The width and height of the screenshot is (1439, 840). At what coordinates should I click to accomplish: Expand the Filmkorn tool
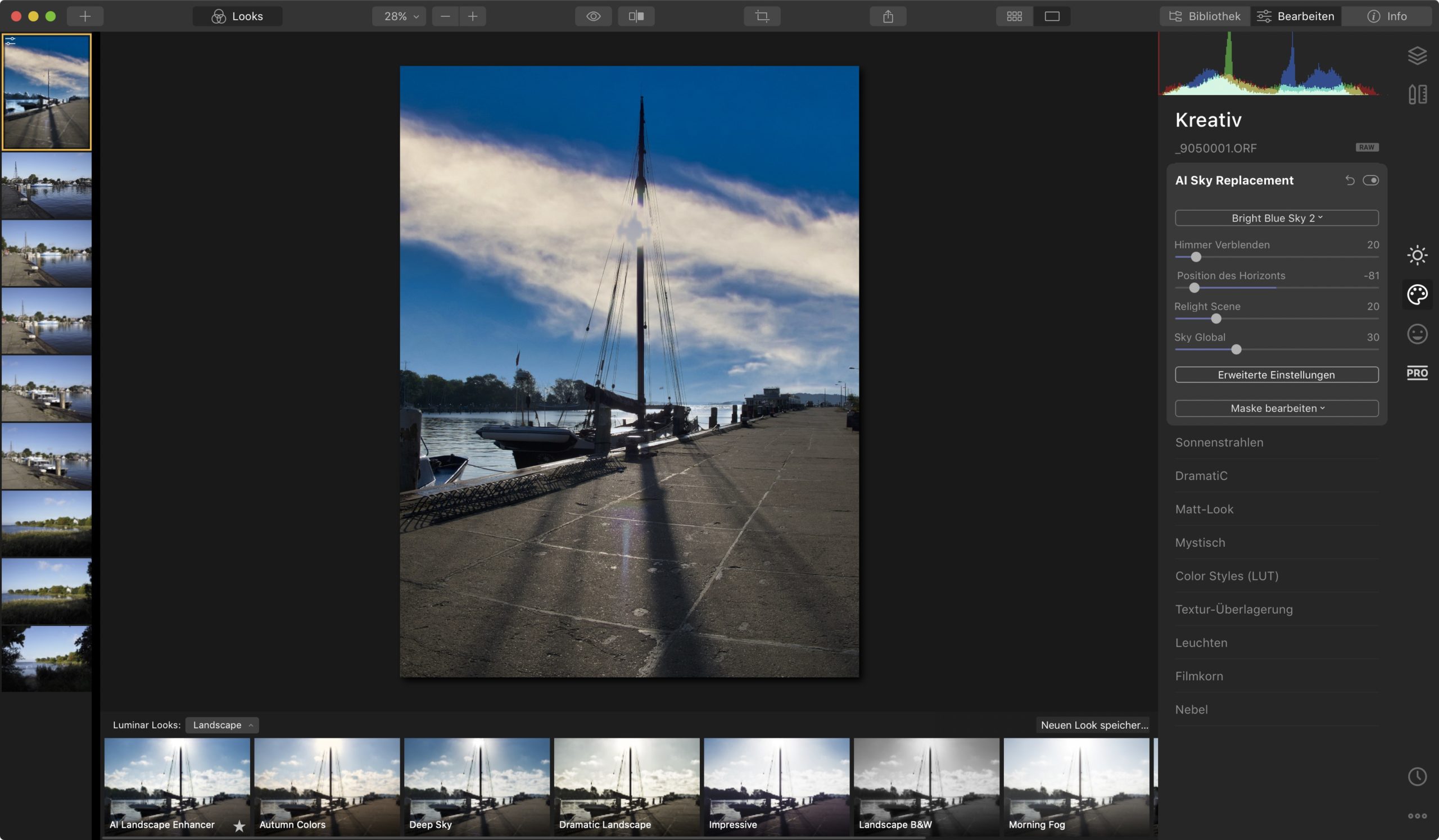tap(1277, 675)
